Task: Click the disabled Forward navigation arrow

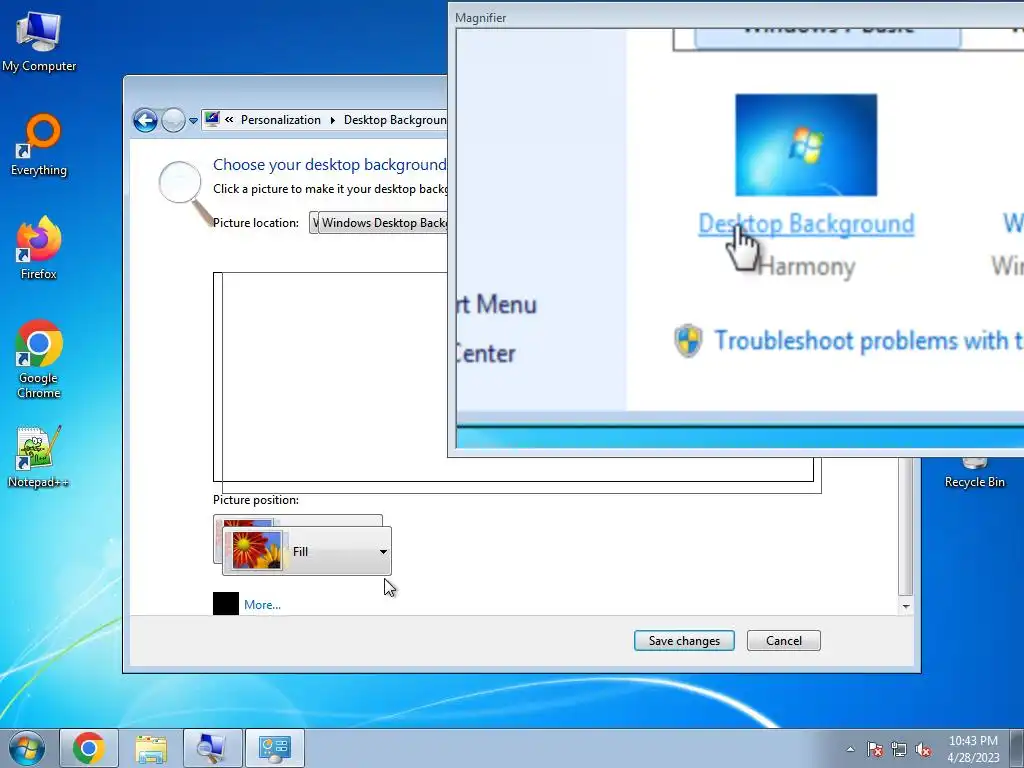Action: (173, 120)
